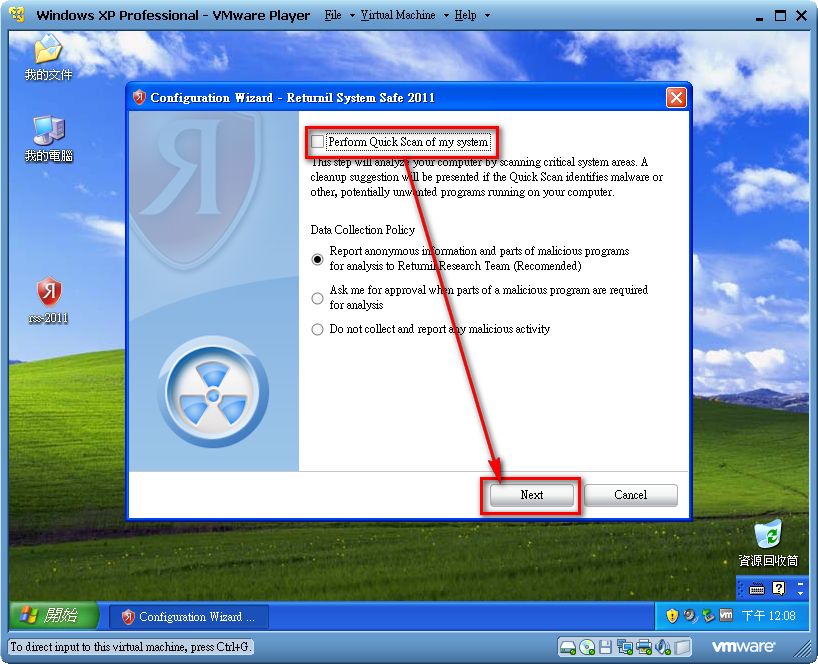The height and width of the screenshot is (664, 818).
Task: Click the VMware CD/DVD drive device icon
Action: click(587, 647)
